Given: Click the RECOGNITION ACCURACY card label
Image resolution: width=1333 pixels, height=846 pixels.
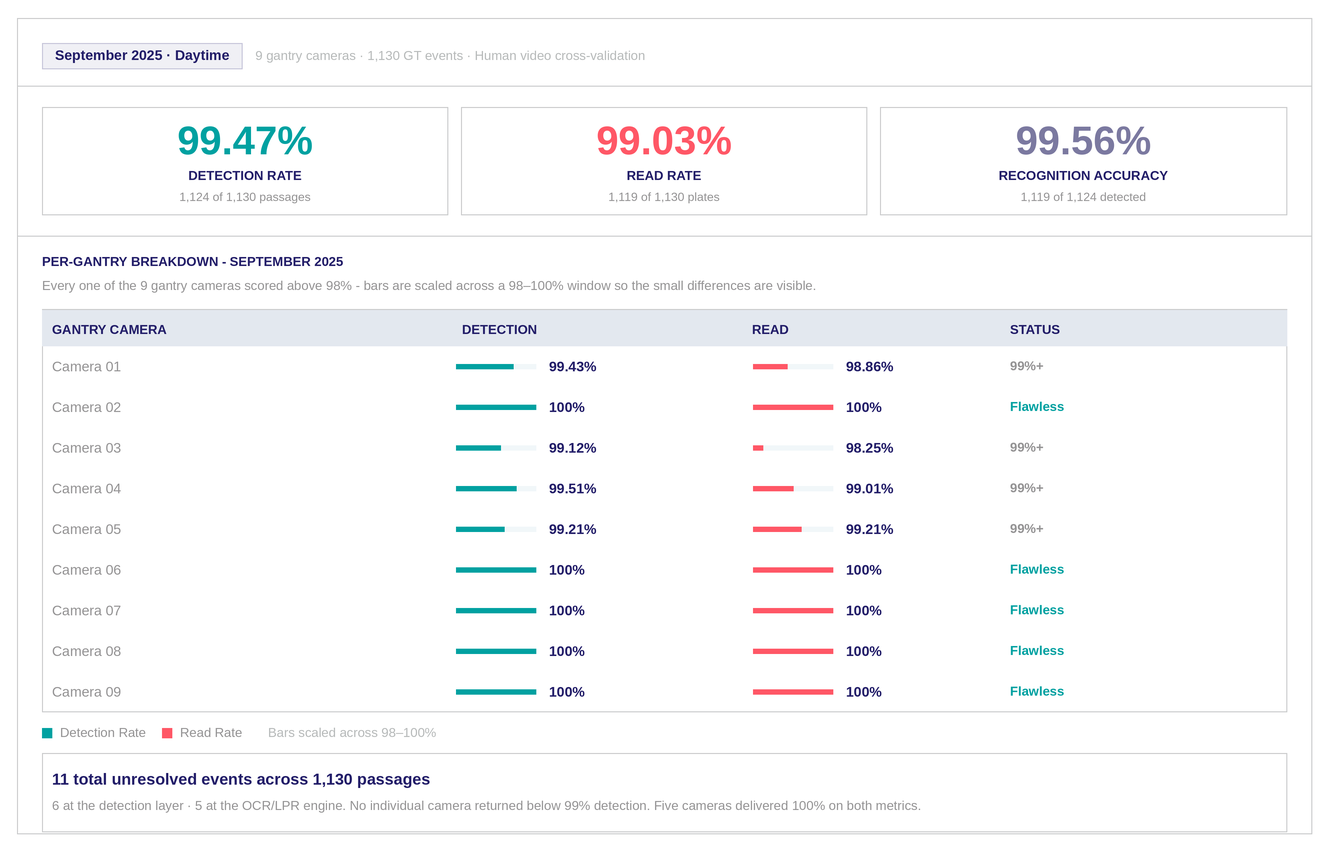Looking at the screenshot, I should [1083, 176].
